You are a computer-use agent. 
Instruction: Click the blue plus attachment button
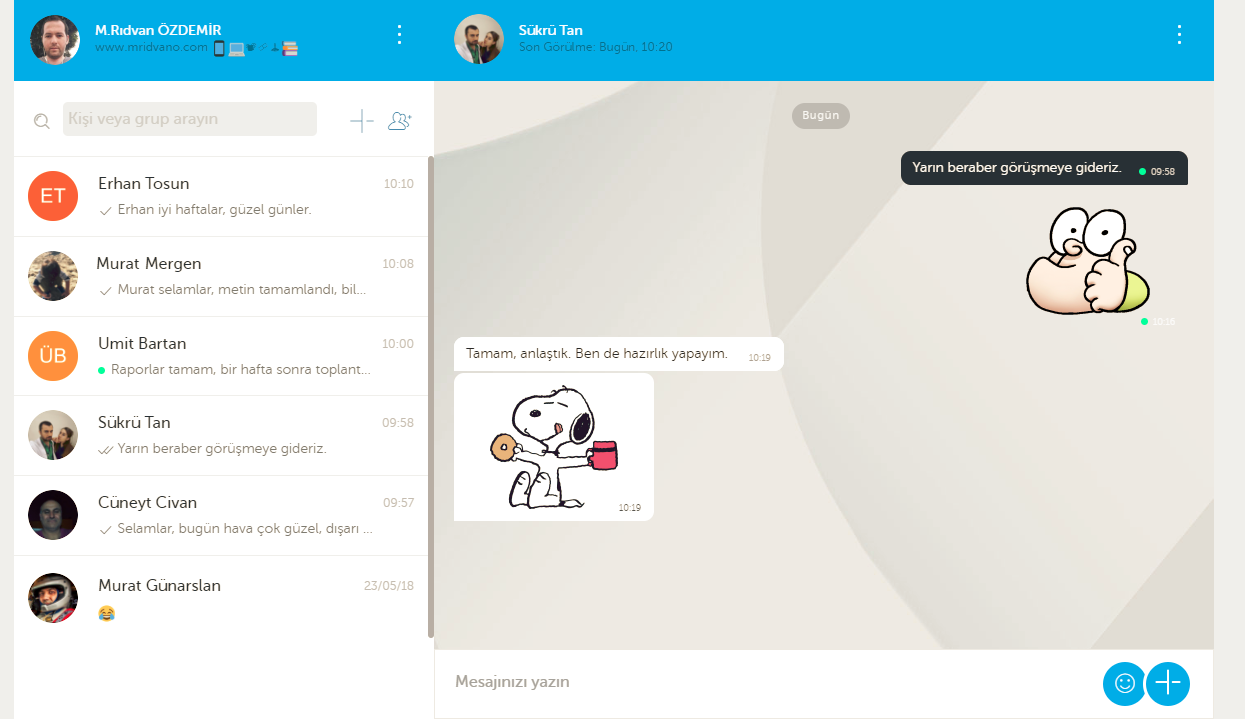(x=1168, y=683)
